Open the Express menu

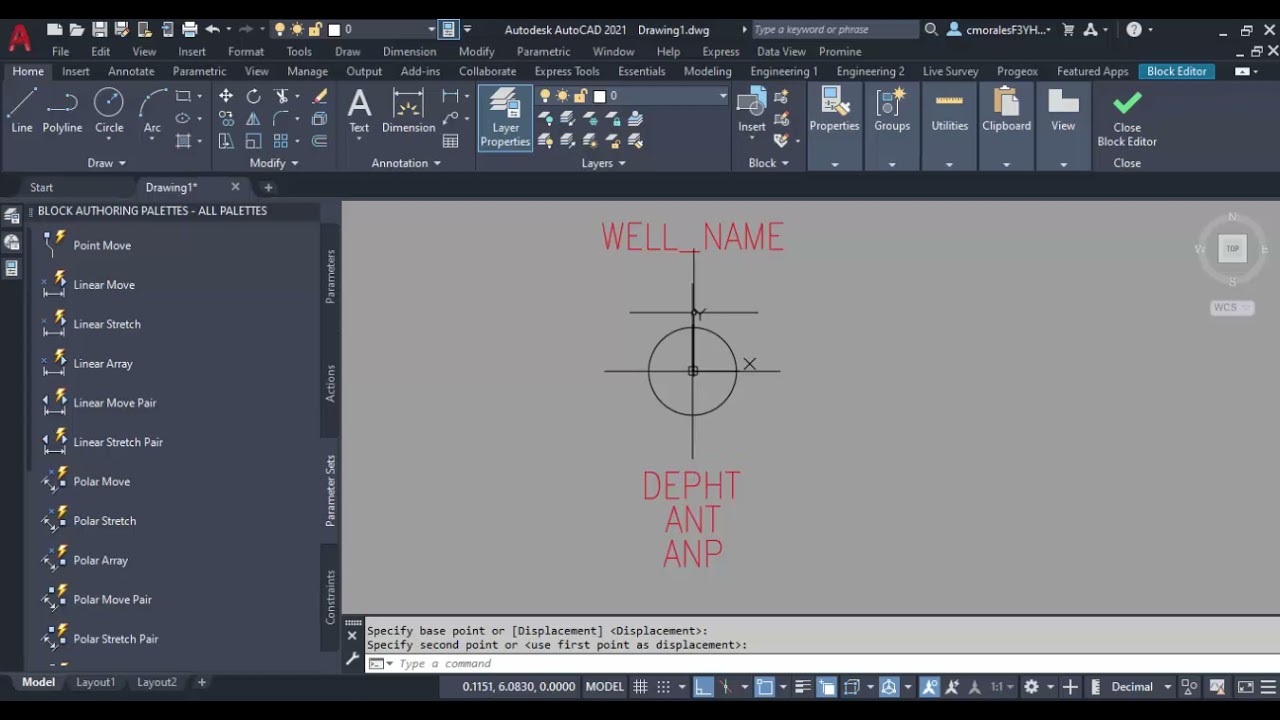point(721,51)
